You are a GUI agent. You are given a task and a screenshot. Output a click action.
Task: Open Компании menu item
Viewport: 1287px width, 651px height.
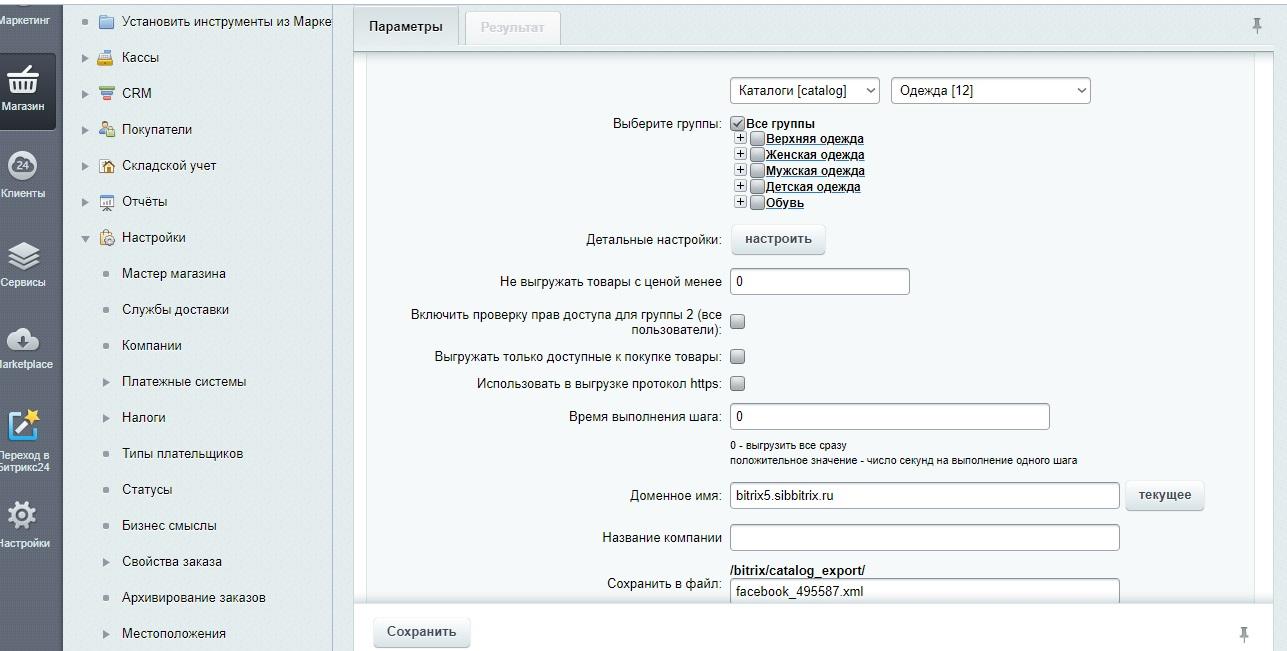click(x=152, y=345)
